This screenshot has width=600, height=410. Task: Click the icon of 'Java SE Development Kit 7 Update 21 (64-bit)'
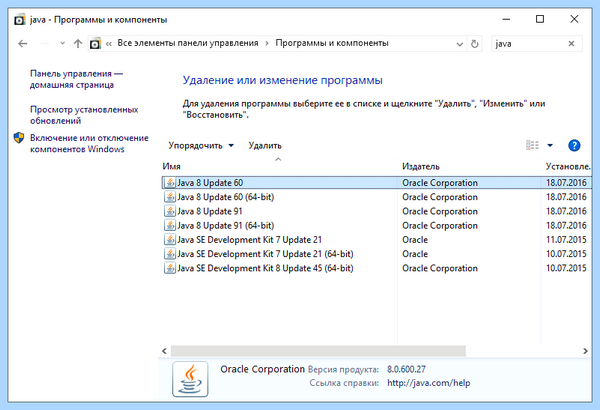point(170,254)
